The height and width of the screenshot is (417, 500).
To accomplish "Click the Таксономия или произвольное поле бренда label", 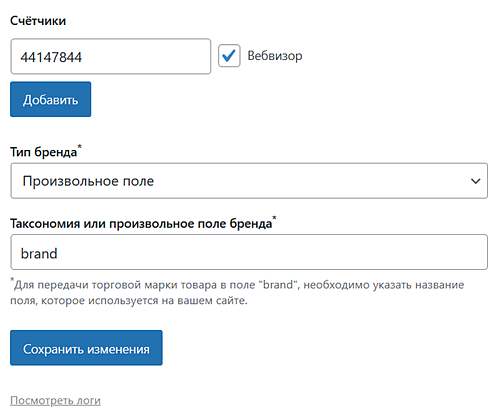I will point(141,223).
